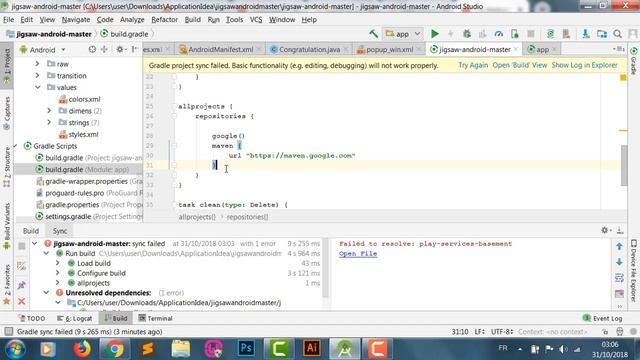Click repositories() in the breadcrumb bar
Image resolution: width=640 pixels, height=360 pixels.
pos(247,217)
